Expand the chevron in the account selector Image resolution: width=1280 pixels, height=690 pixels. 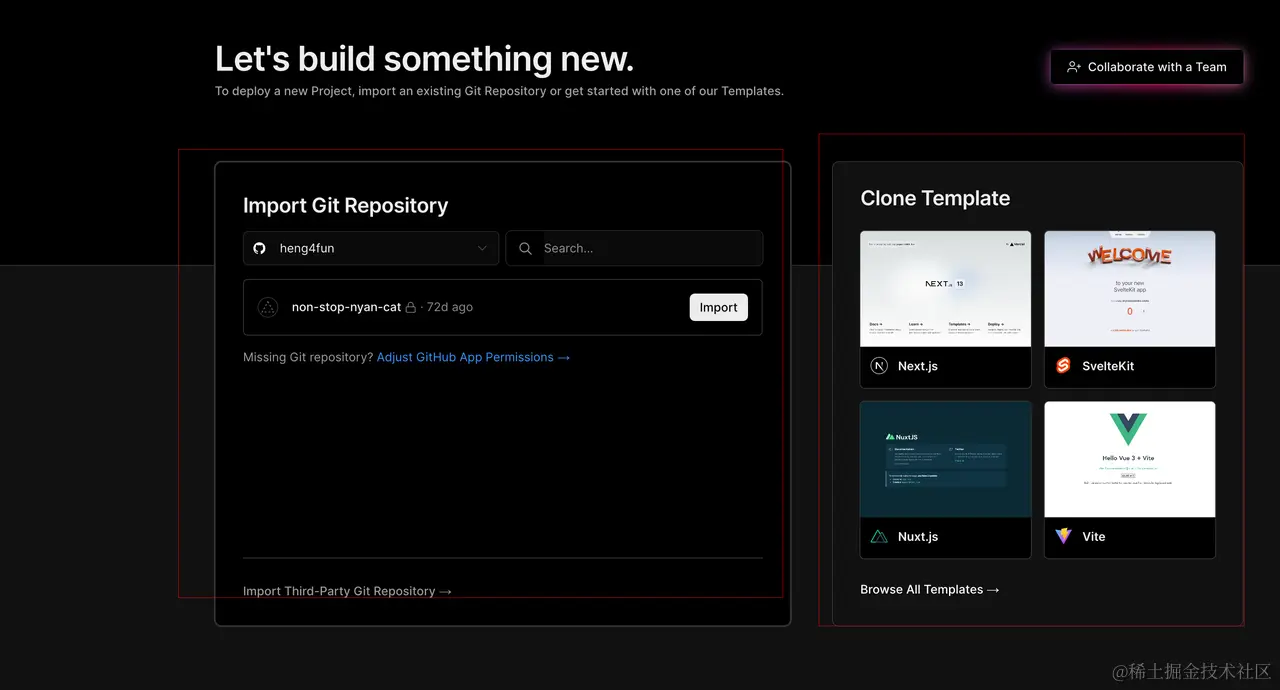point(482,248)
